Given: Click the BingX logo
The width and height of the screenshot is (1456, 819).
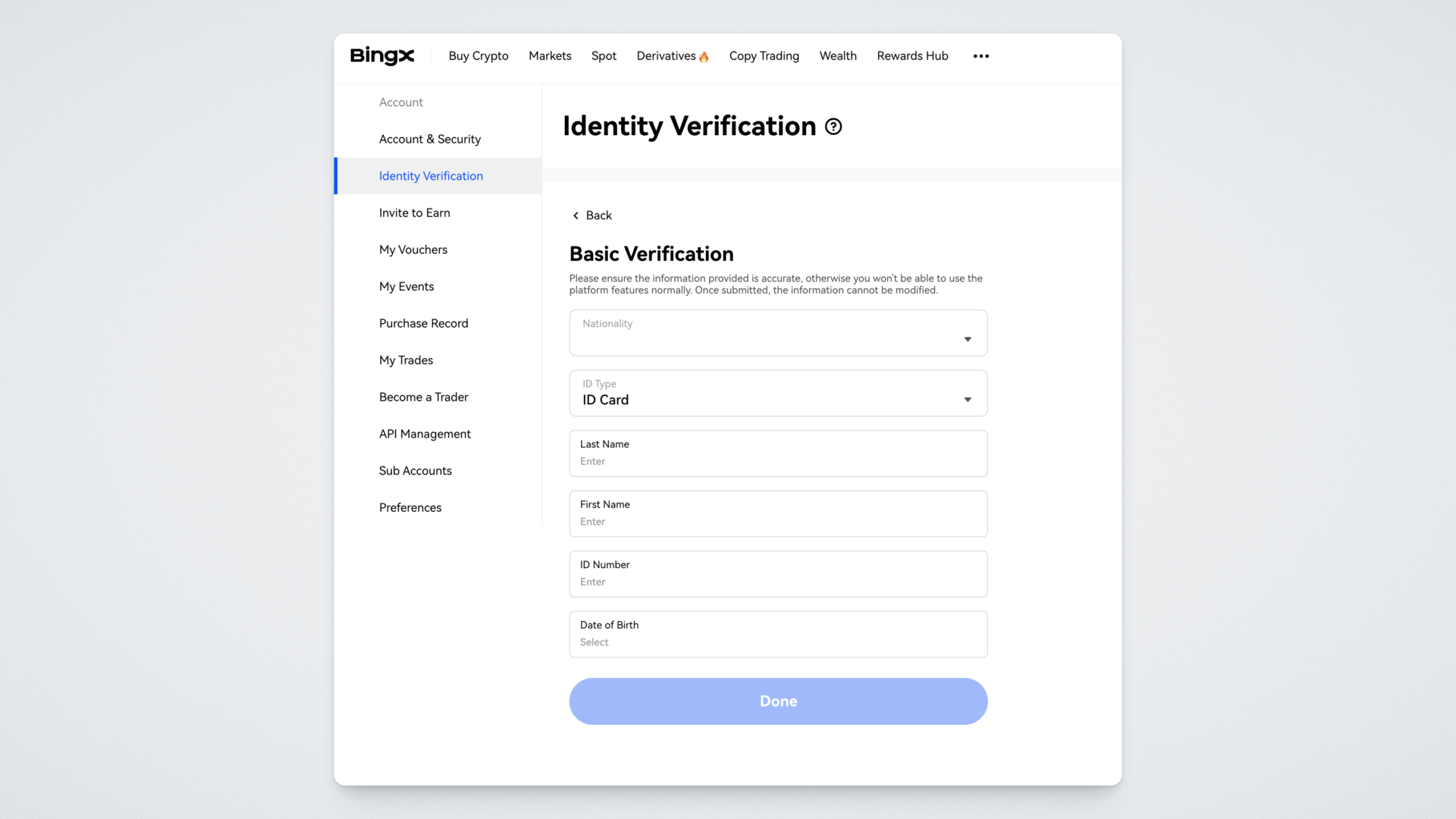Looking at the screenshot, I should tap(382, 55).
